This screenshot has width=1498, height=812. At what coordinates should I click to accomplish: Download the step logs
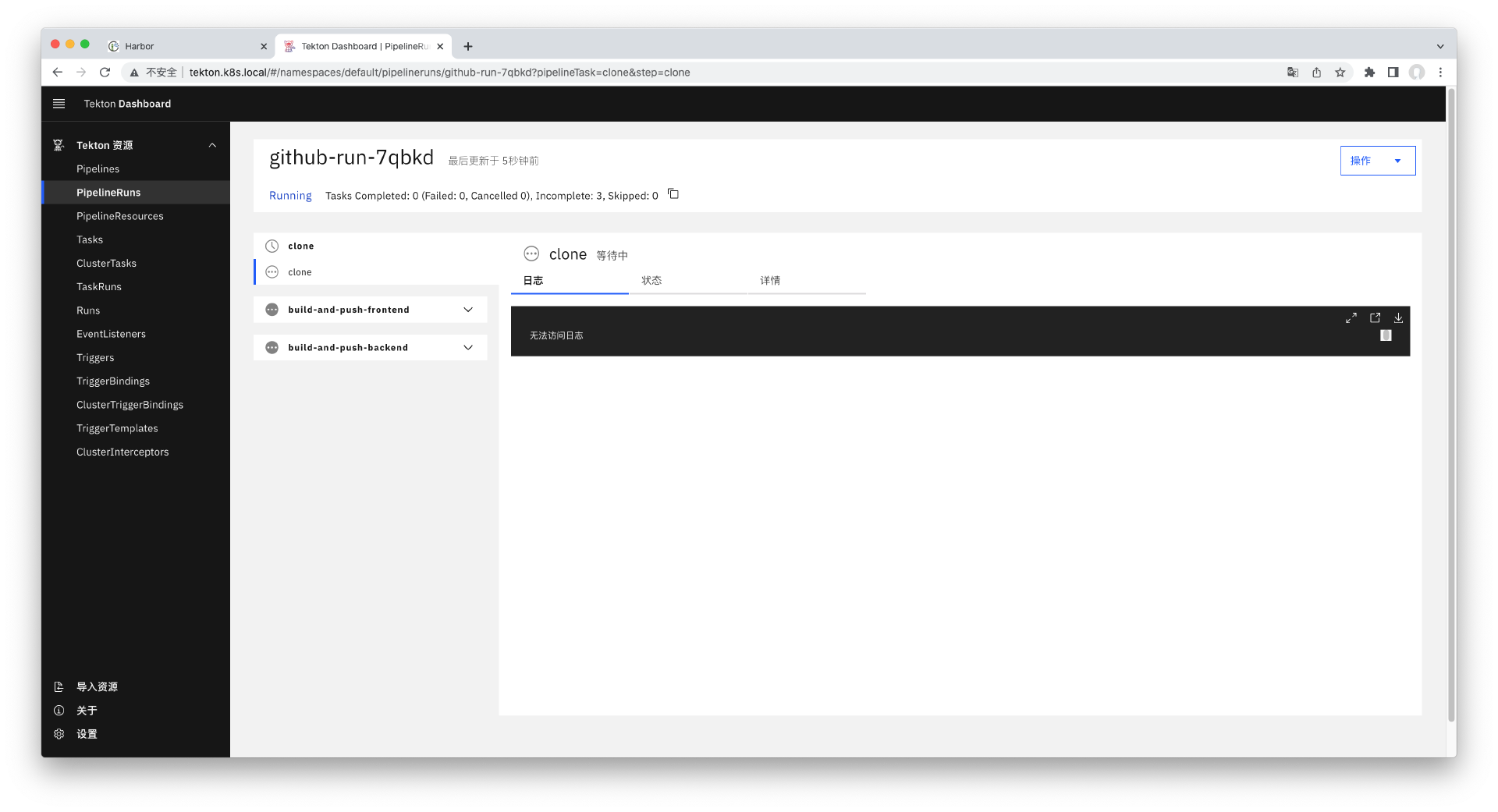point(1398,318)
